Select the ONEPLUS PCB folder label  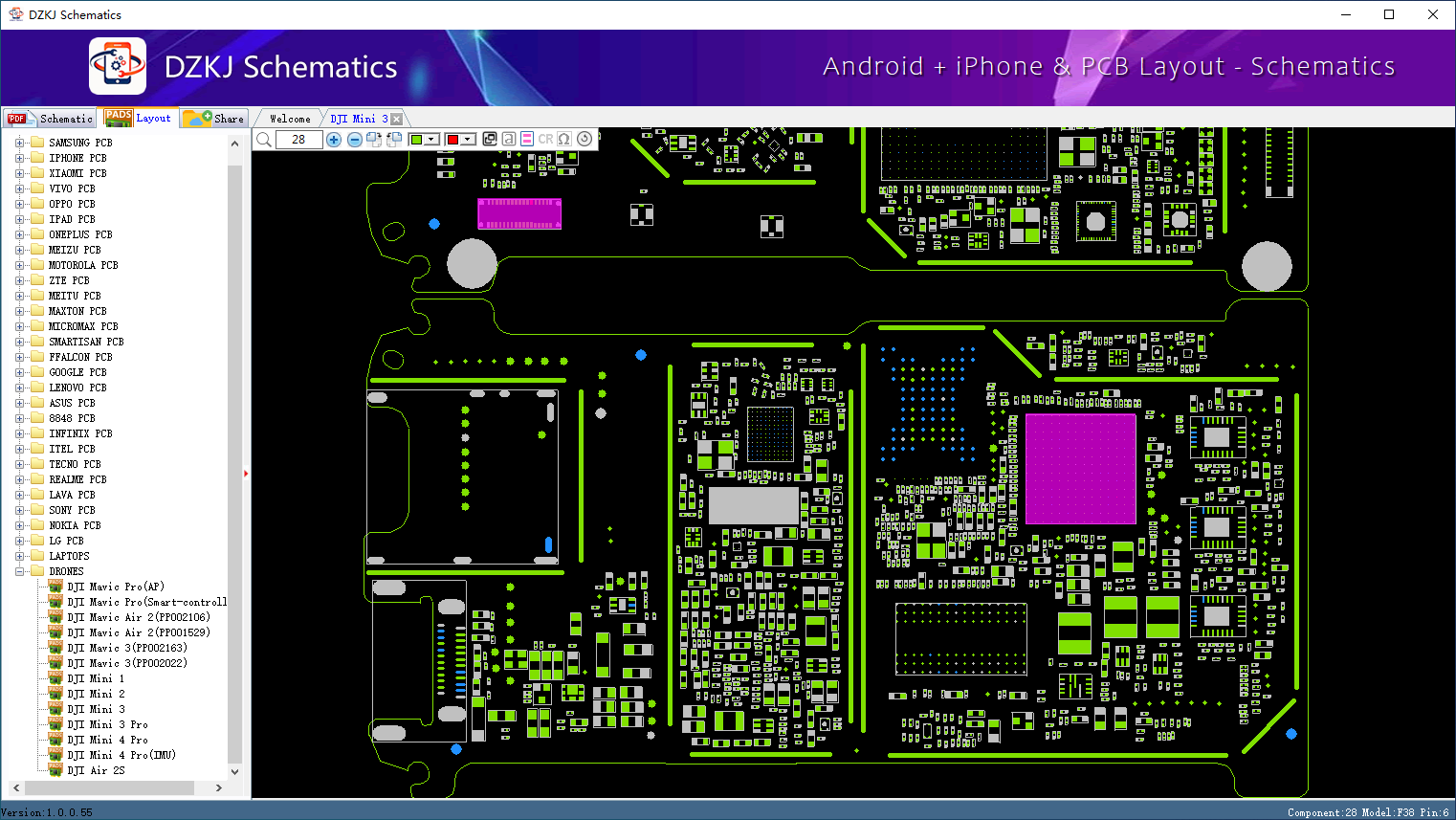click(80, 234)
